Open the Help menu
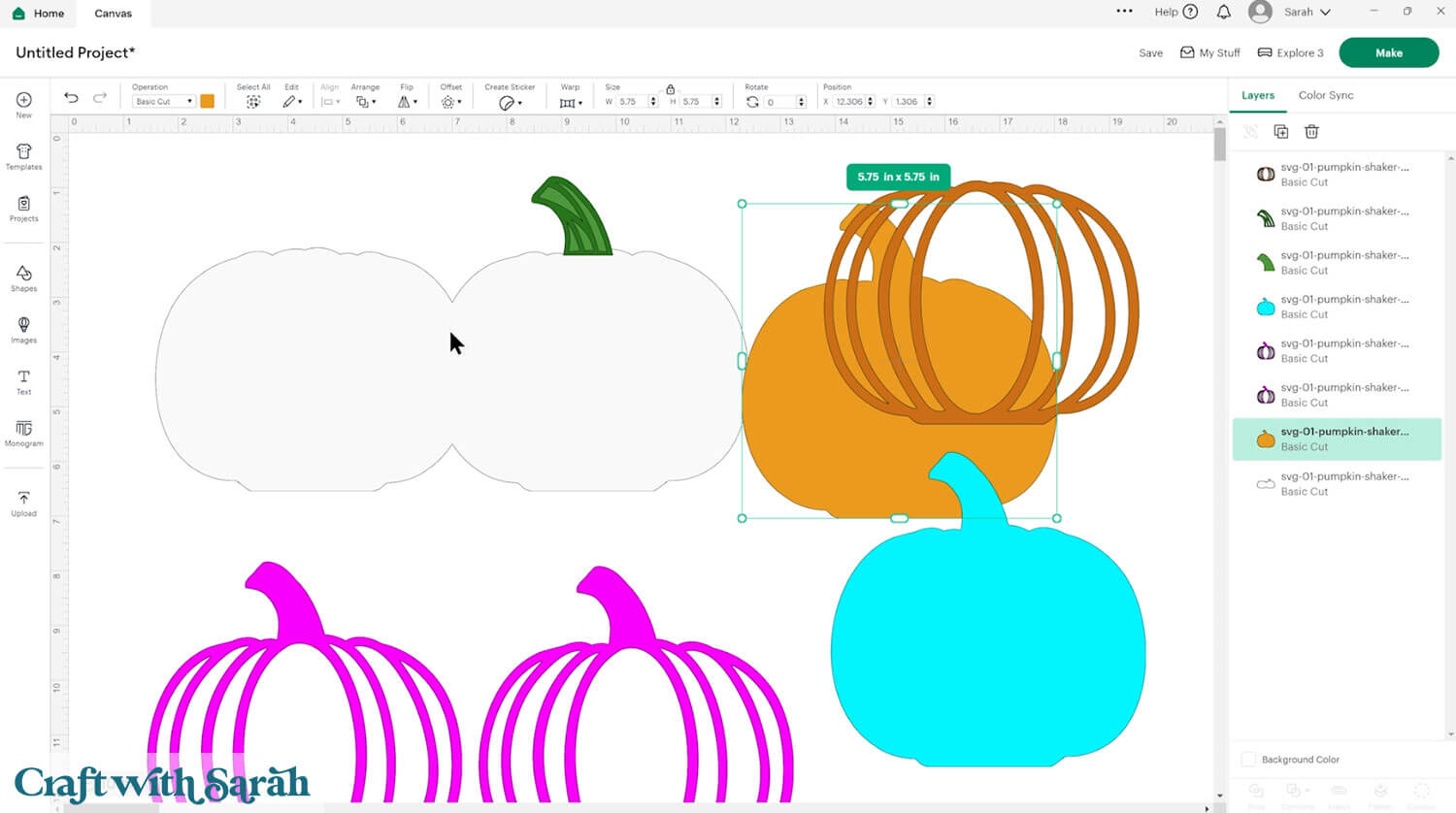Image resolution: width=1456 pixels, height=813 pixels. [x=1175, y=13]
